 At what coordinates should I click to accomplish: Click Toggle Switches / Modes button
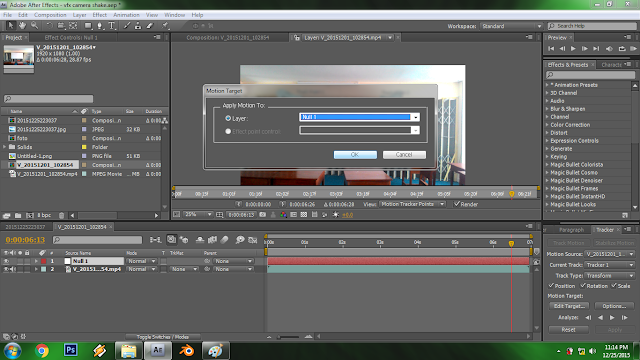162,337
